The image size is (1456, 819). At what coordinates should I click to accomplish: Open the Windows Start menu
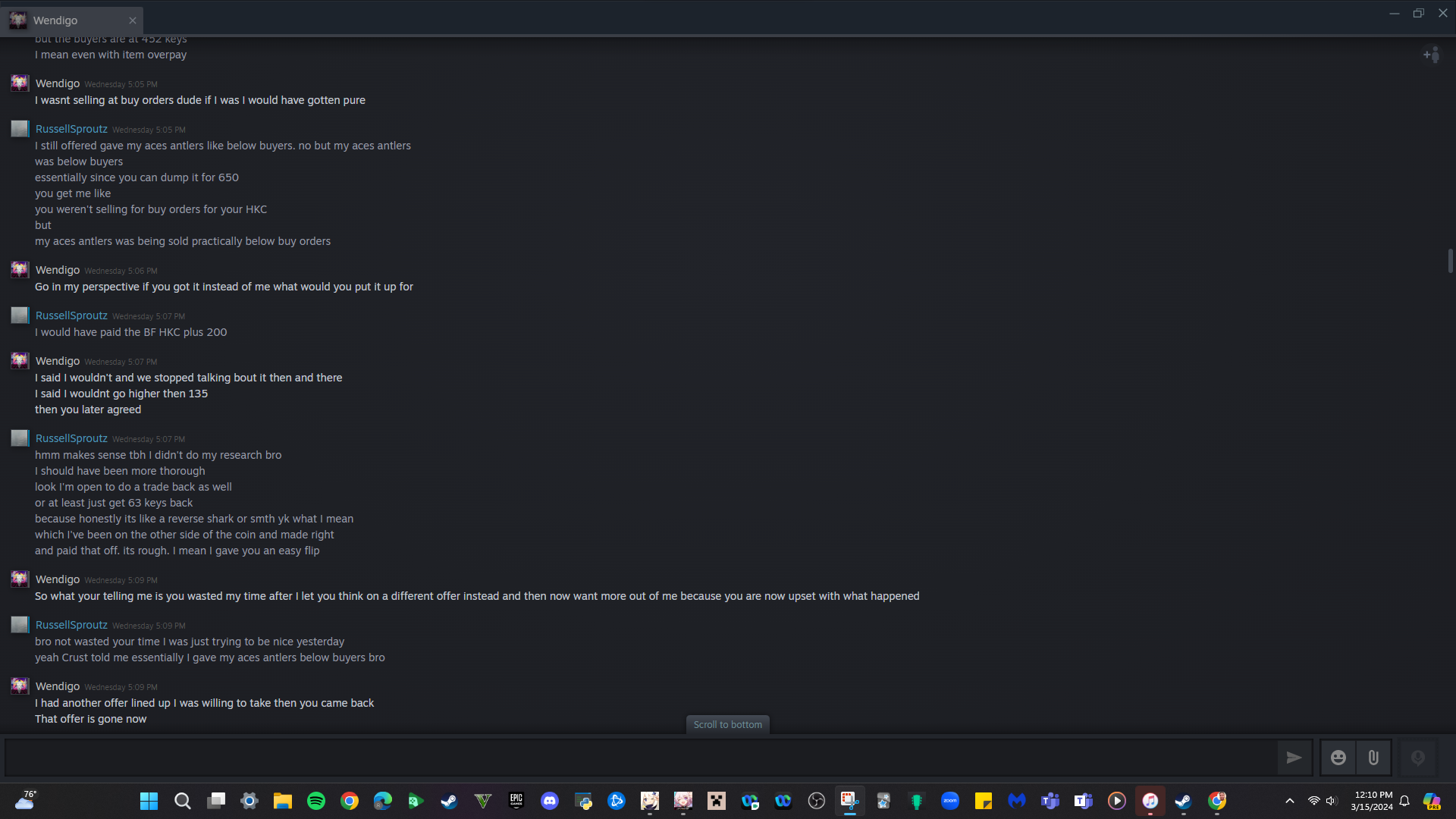149,801
